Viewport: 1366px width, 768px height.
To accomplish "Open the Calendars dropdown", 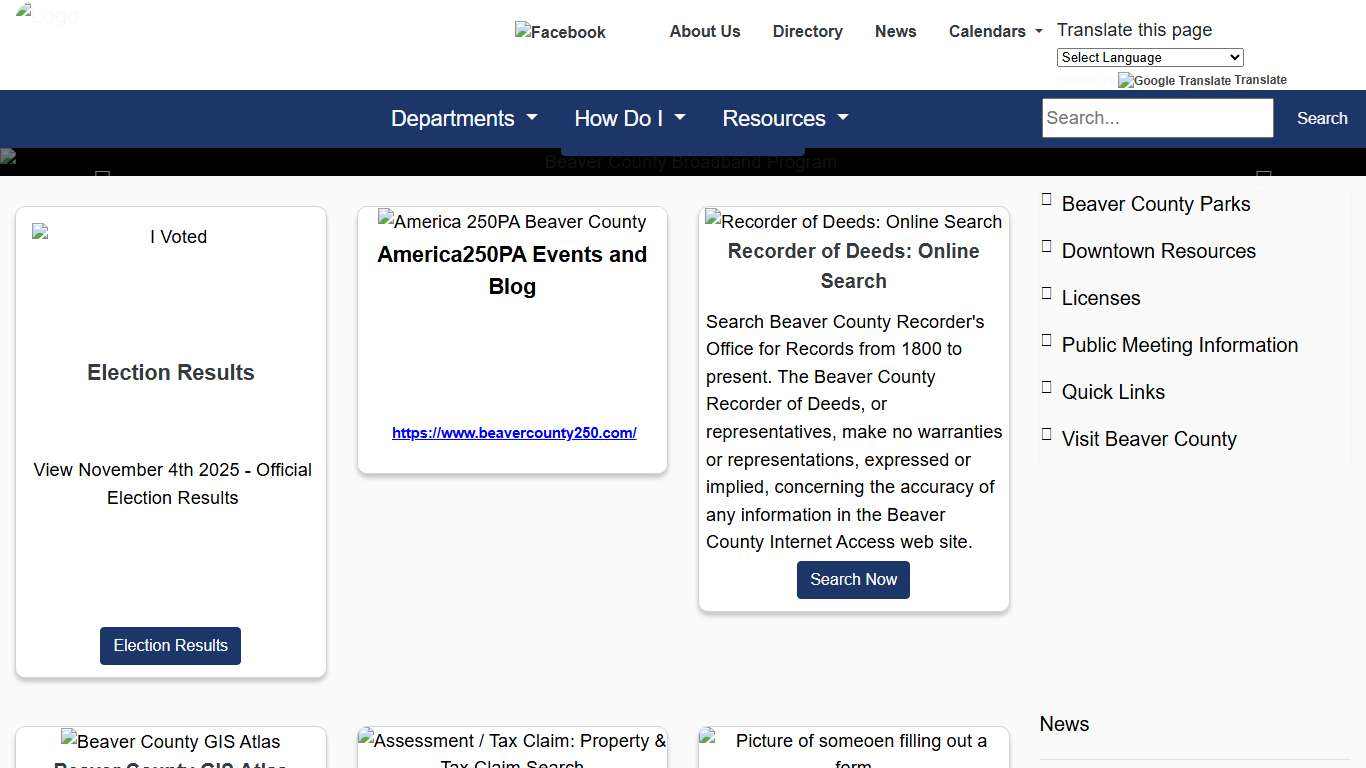I will tap(995, 31).
